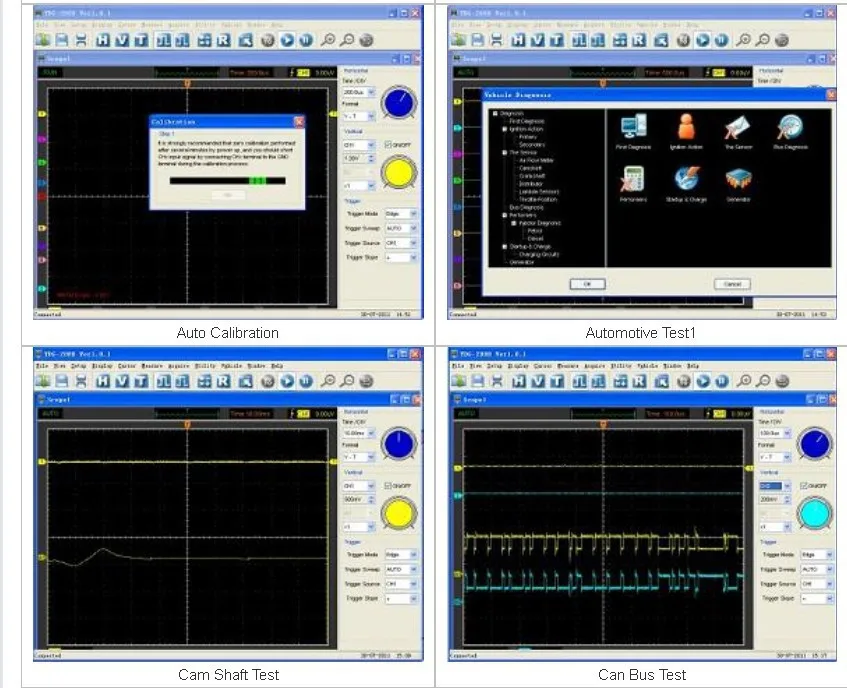This screenshot has height=688, width=847.
Task: Click first magnifier zoom icon in Cam Shaft Test window
Action: point(328,381)
